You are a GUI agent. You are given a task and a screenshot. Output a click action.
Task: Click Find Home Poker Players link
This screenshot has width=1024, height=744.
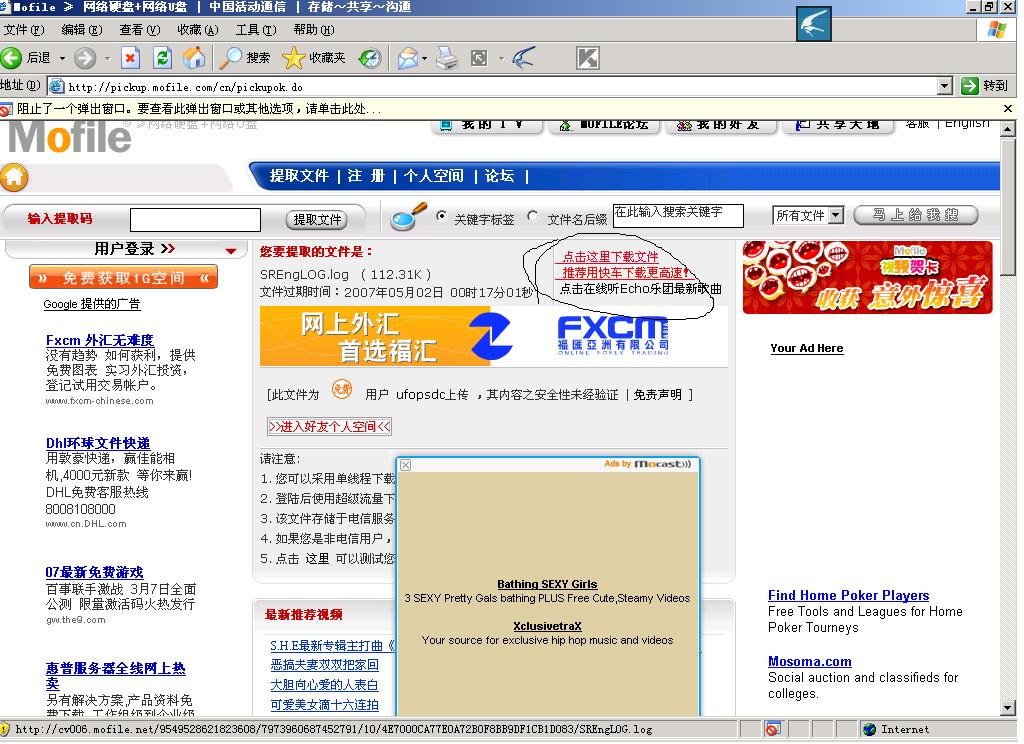[848, 596]
